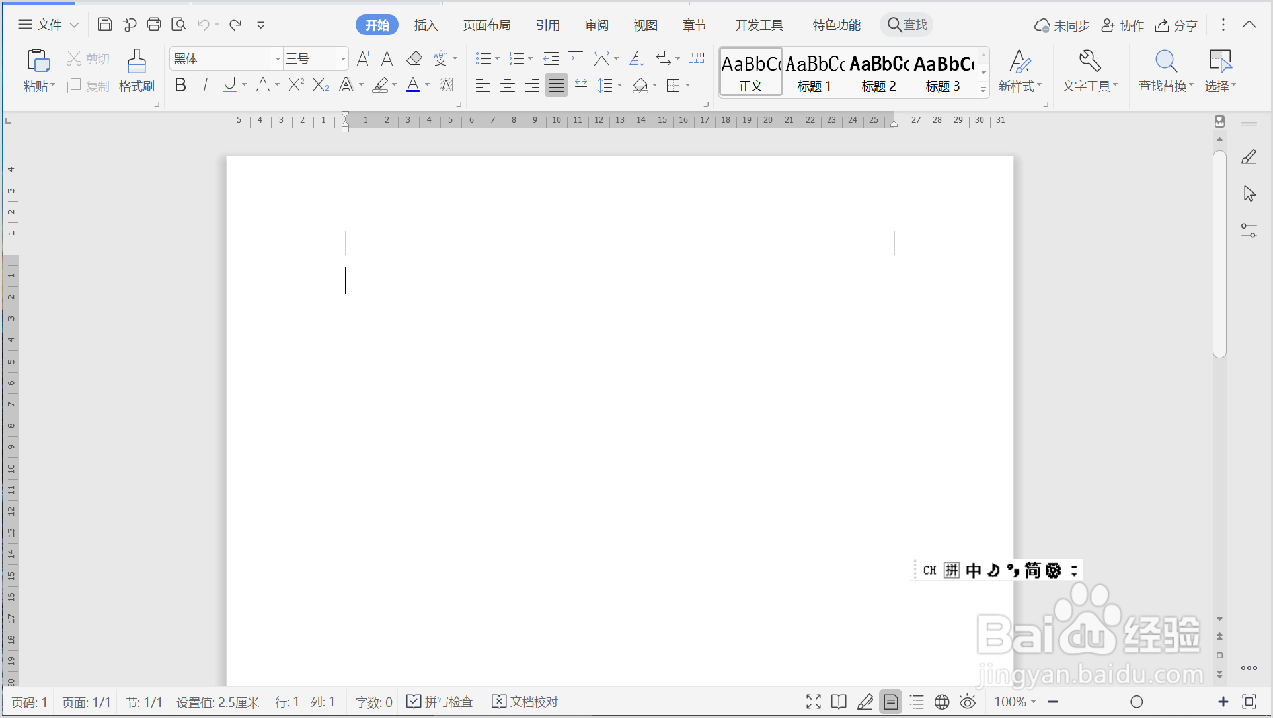Click 文档校对 in the status bar
The height and width of the screenshot is (718, 1273).
click(525, 702)
